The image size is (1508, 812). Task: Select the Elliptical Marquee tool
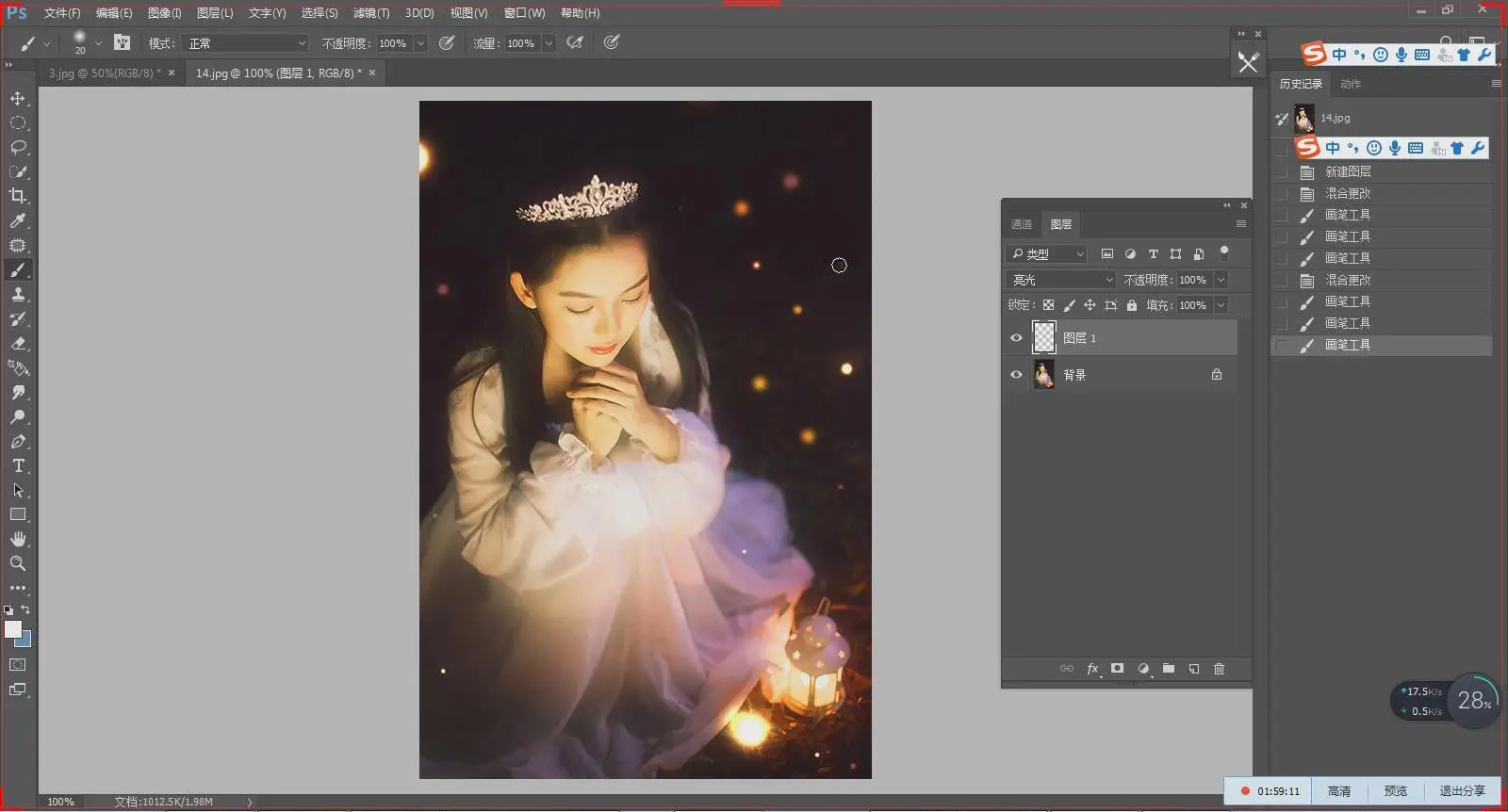[18, 122]
